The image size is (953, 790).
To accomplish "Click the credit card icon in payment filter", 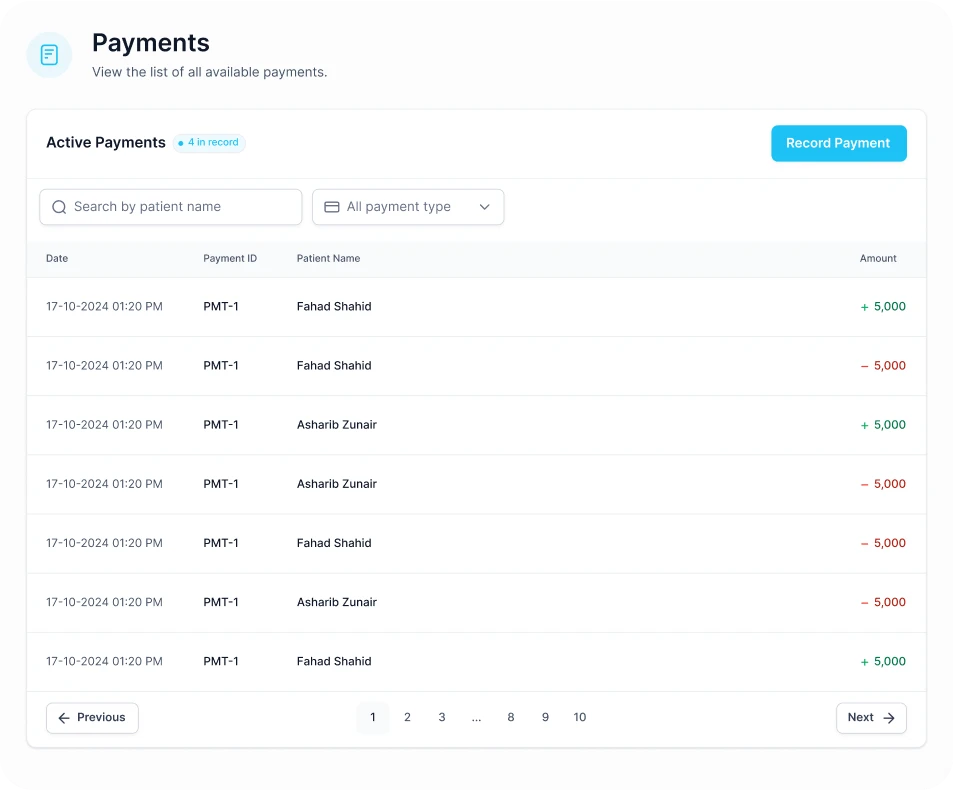I will point(332,207).
